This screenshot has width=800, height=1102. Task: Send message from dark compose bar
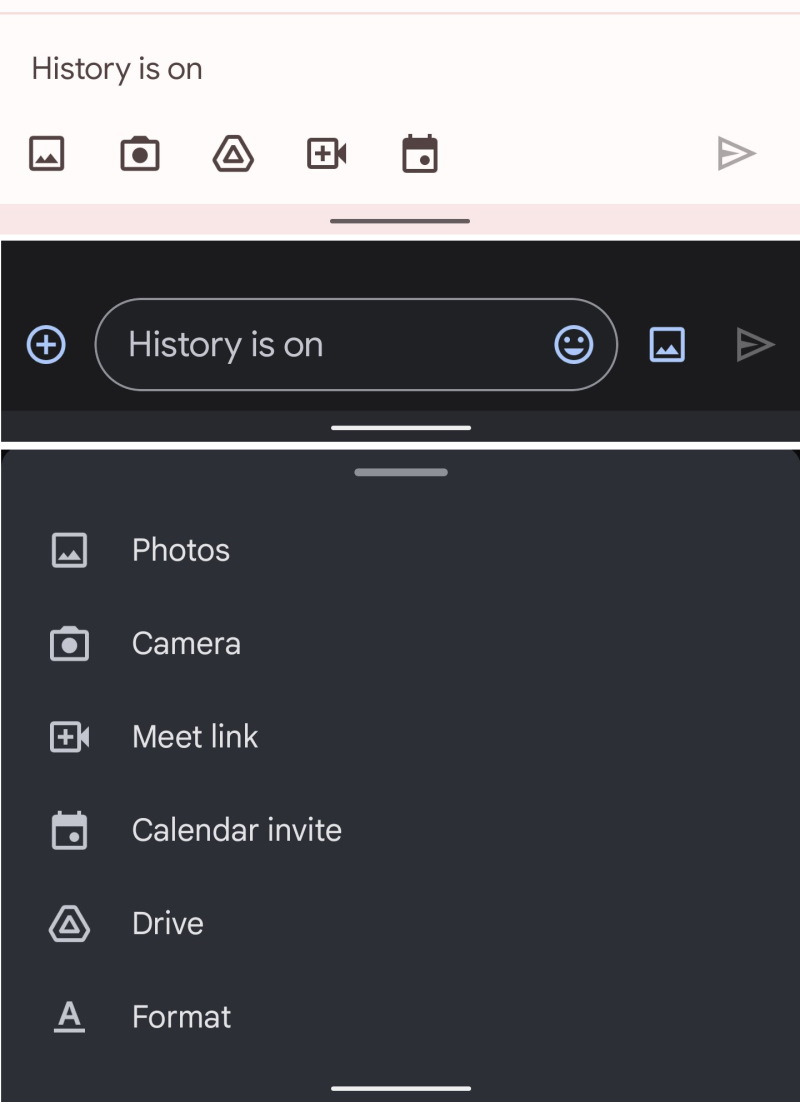pos(755,344)
